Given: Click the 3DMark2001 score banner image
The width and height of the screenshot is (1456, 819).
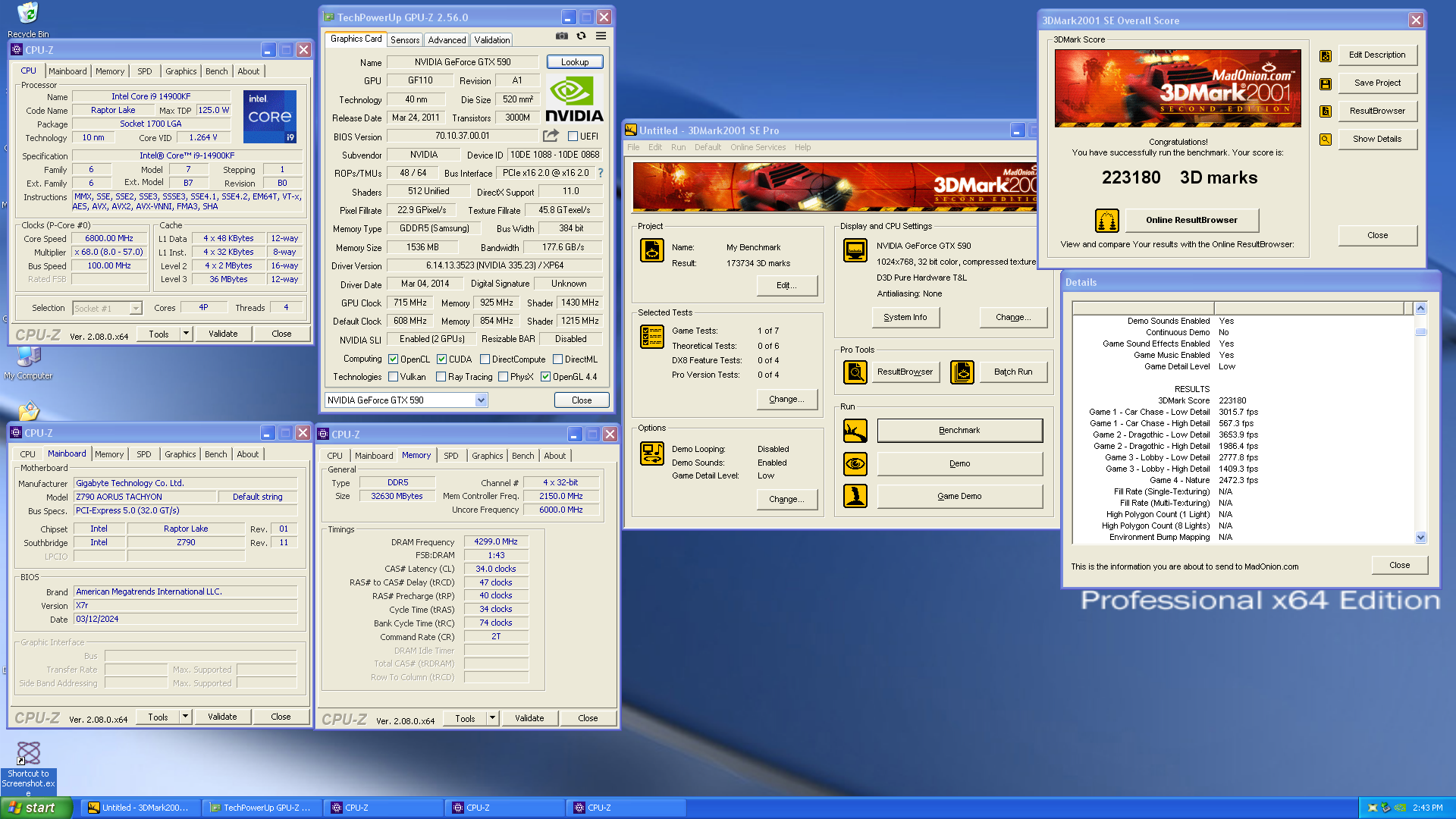Looking at the screenshot, I should point(1178,88).
